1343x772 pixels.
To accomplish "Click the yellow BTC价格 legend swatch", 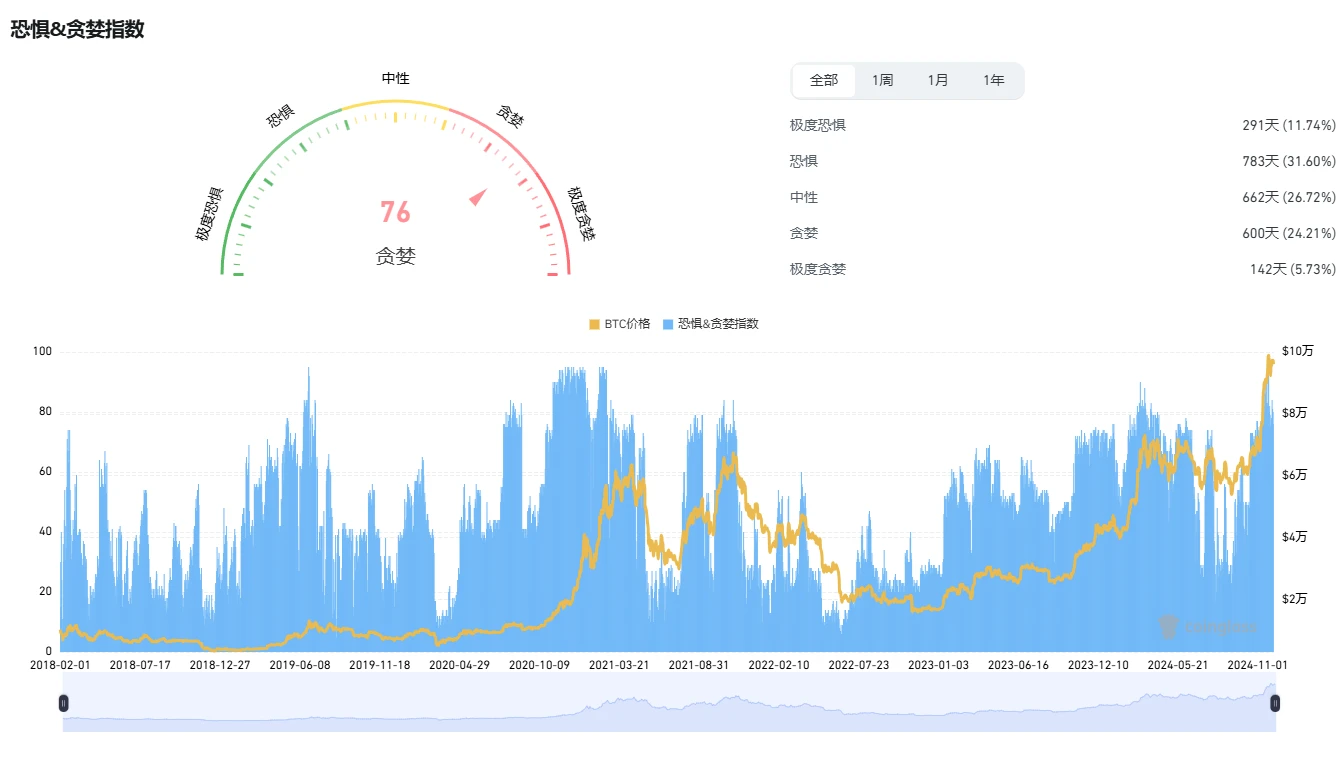I will click(594, 324).
